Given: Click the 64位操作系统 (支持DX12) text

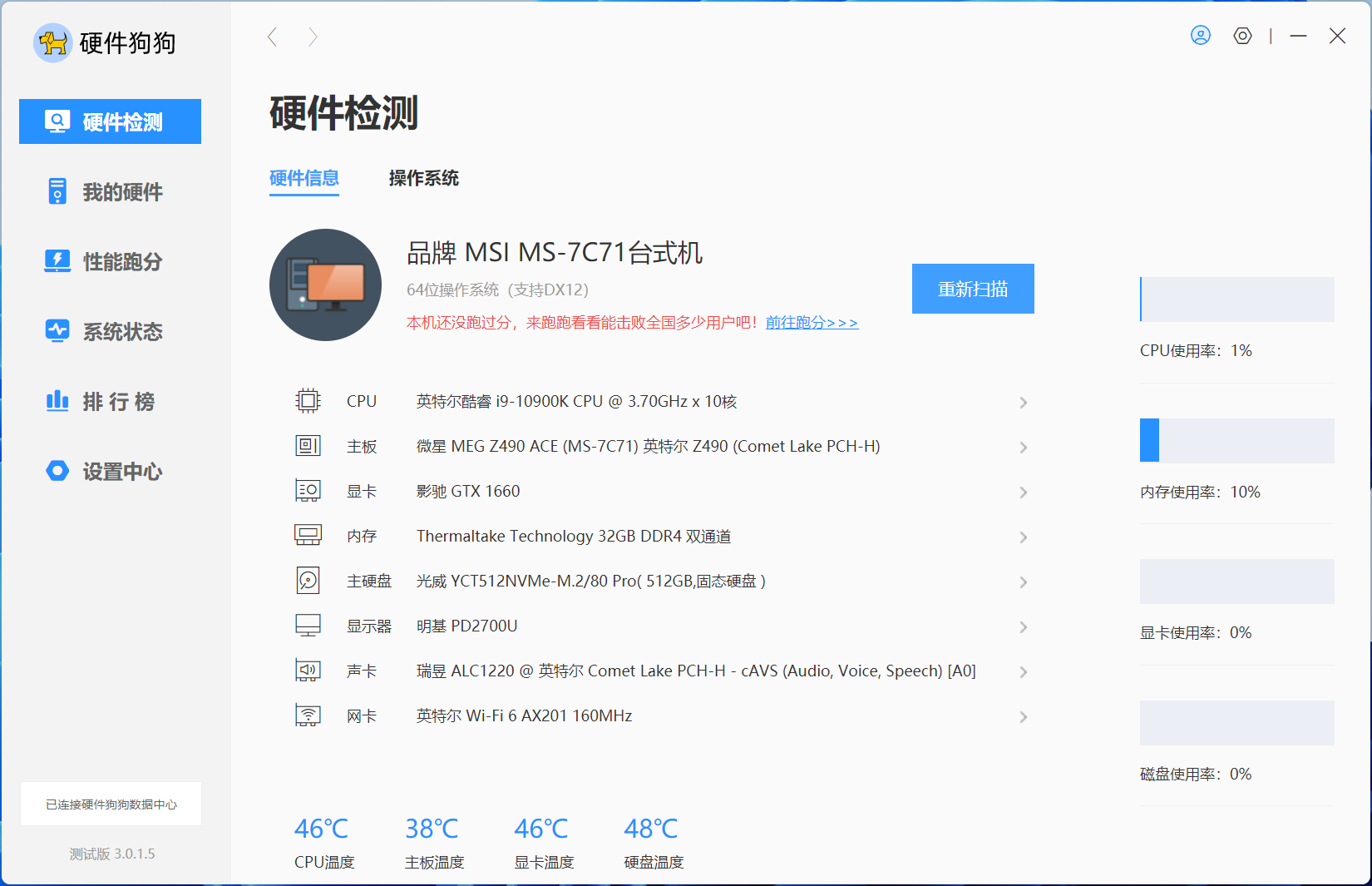Looking at the screenshot, I should 497,290.
